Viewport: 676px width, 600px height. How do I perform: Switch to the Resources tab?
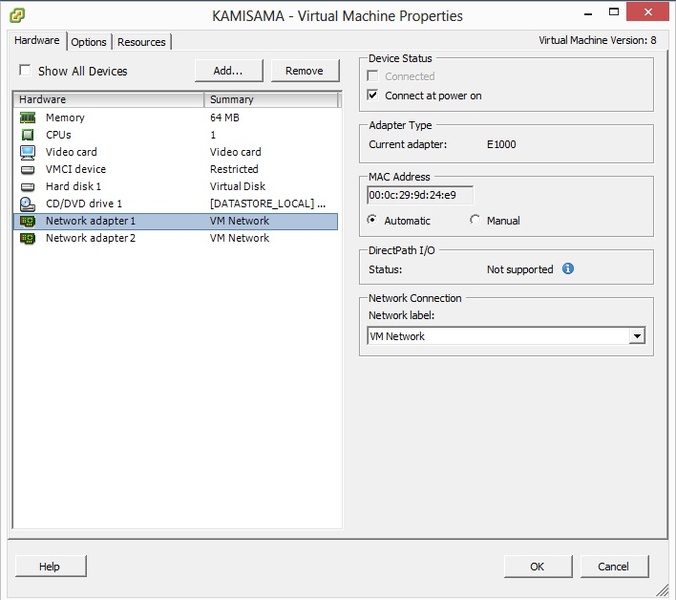[141, 42]
